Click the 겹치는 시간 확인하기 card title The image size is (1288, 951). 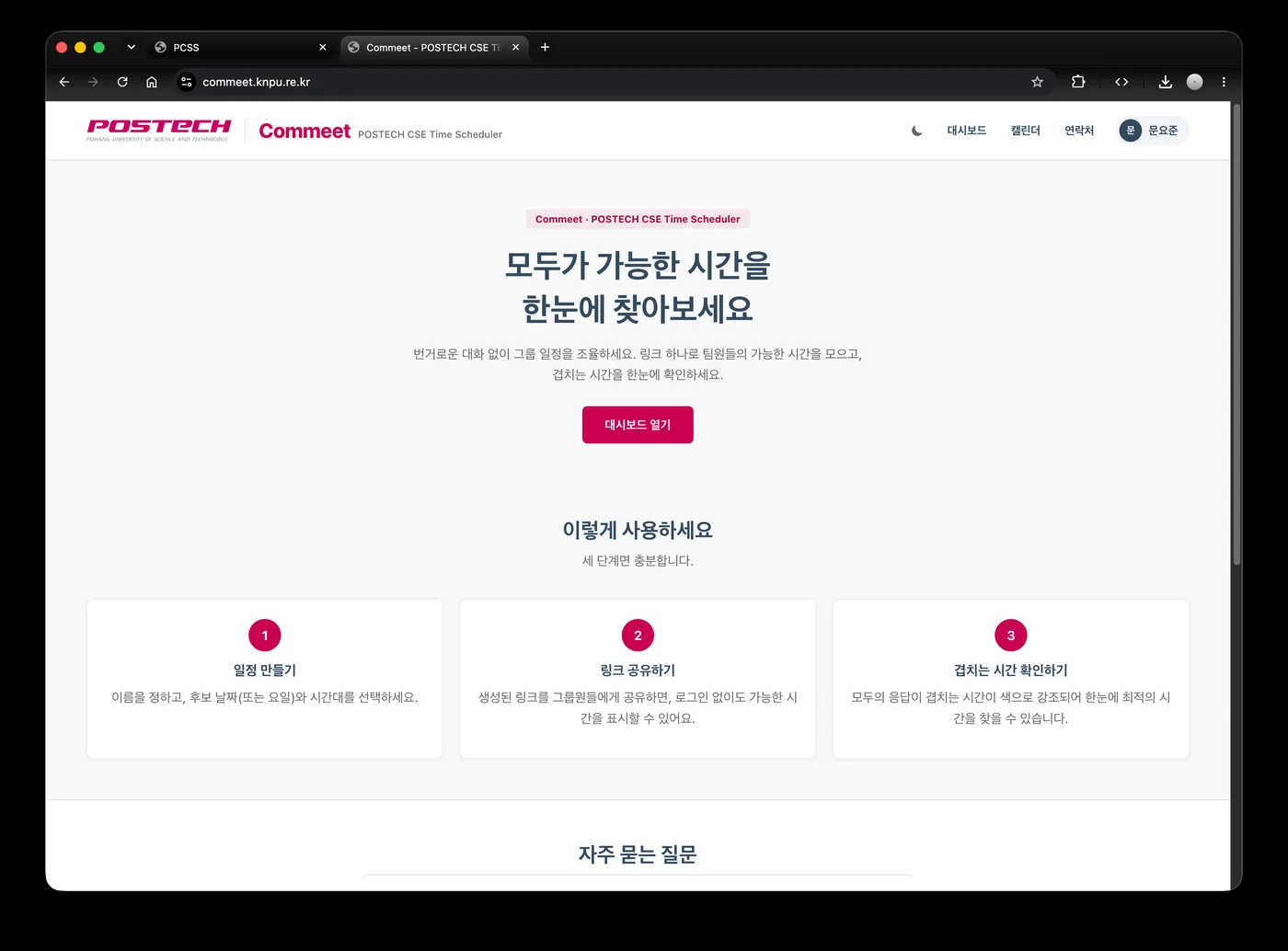(1011, 670)
